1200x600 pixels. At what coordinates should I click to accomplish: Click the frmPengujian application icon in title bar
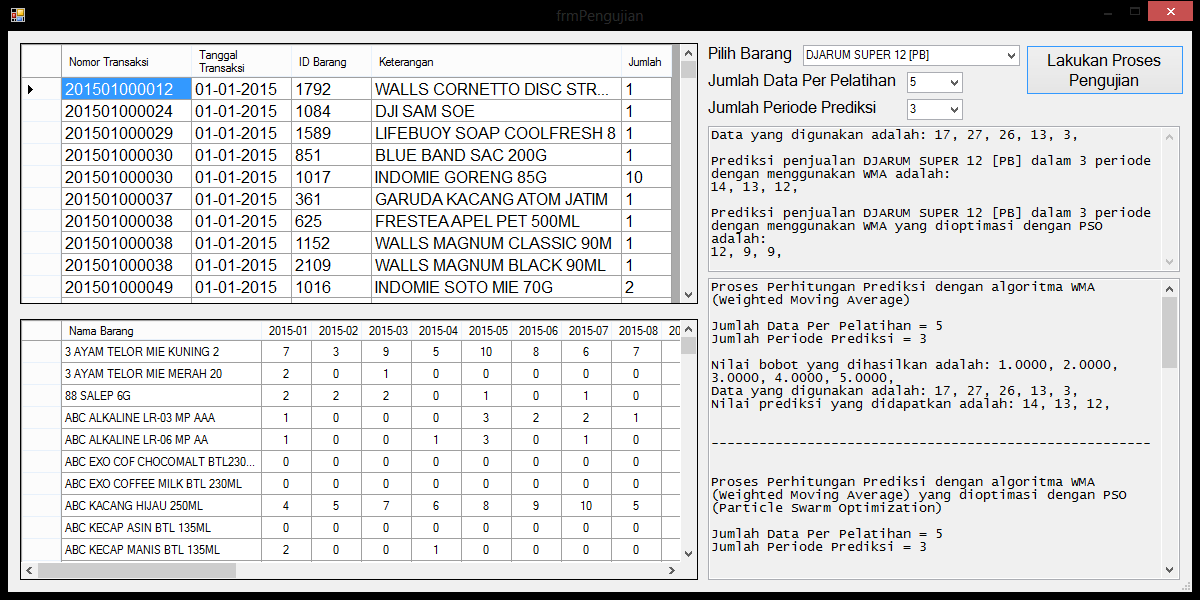[18, 15]
